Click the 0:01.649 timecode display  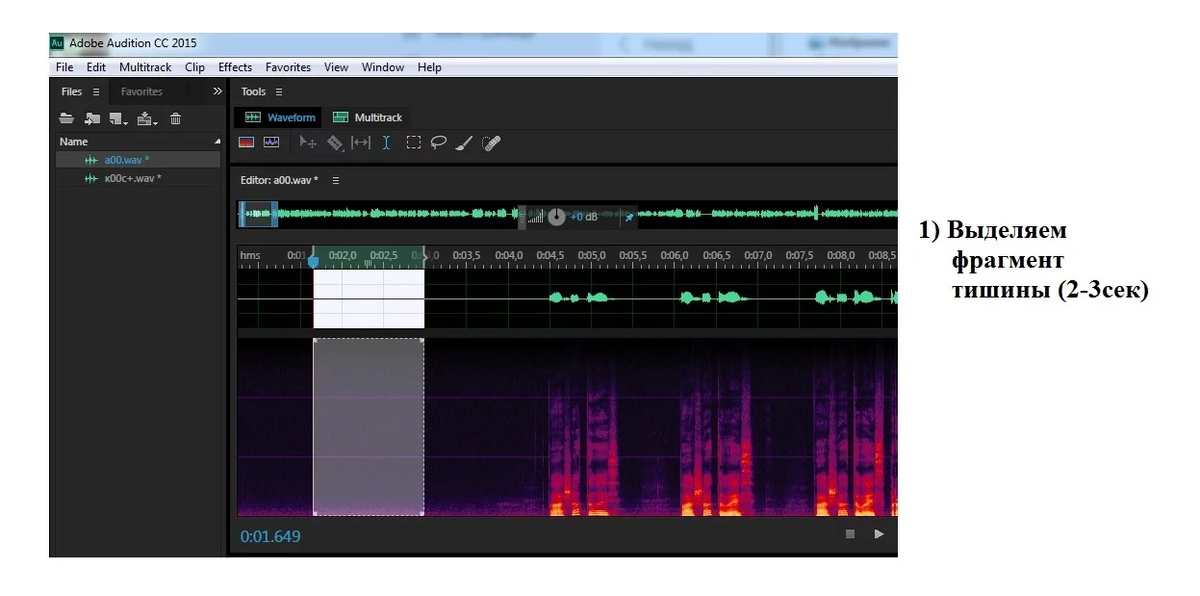270,537
